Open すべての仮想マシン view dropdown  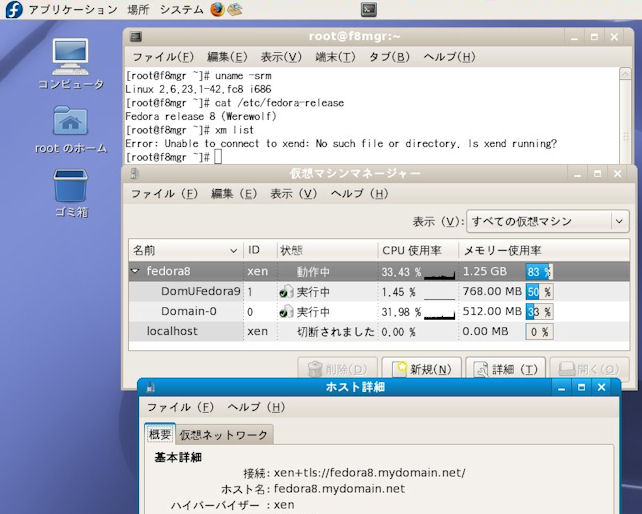(x=547, y=222)
